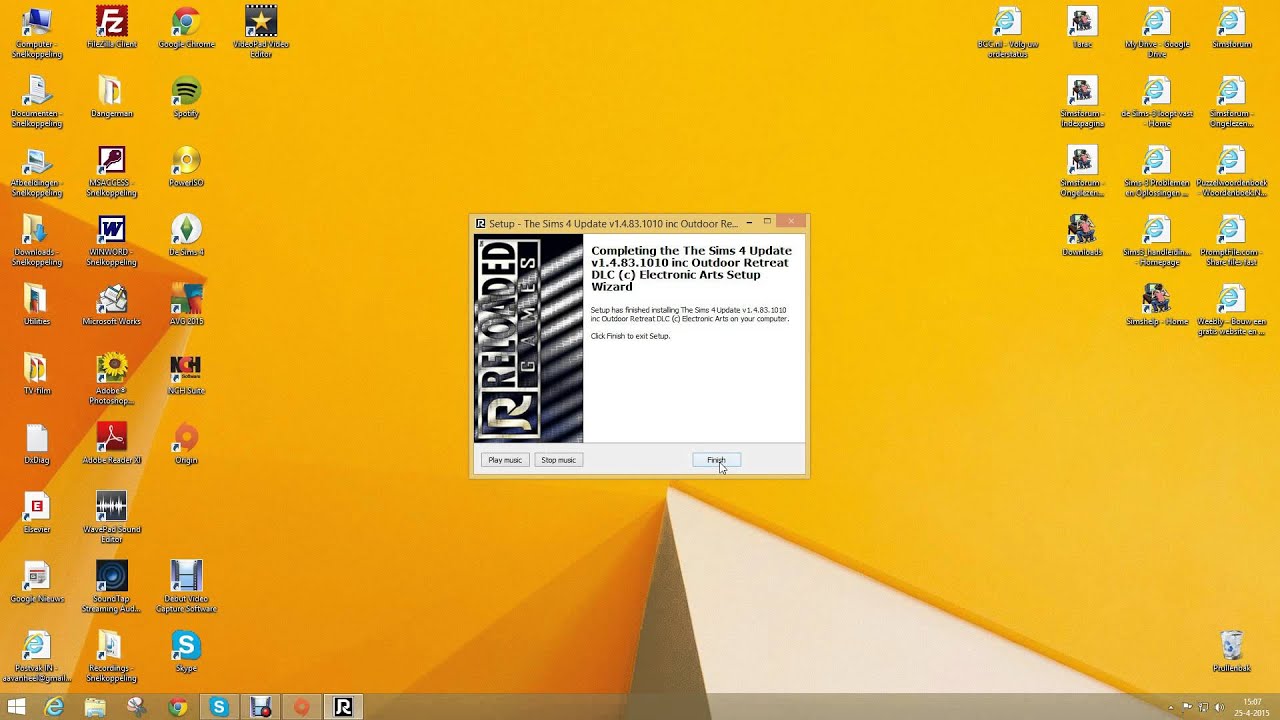Screen dimensions: 1280x720
Task: Select de Sims-3 loopt vast shortcut
Action: point(1157,102)
